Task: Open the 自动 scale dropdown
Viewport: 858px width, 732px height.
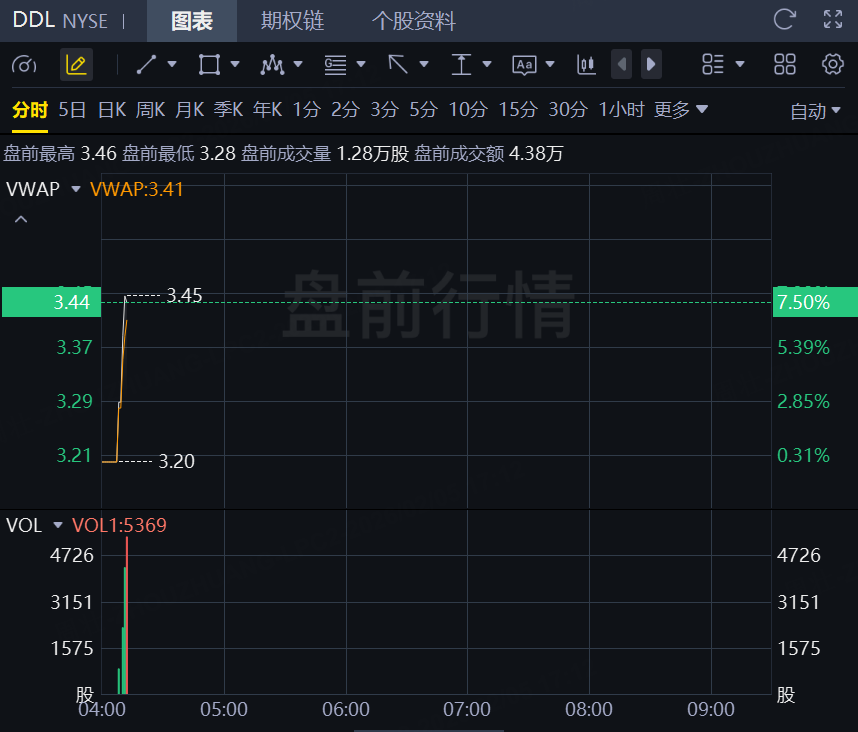Action: [x=815, y=111]
